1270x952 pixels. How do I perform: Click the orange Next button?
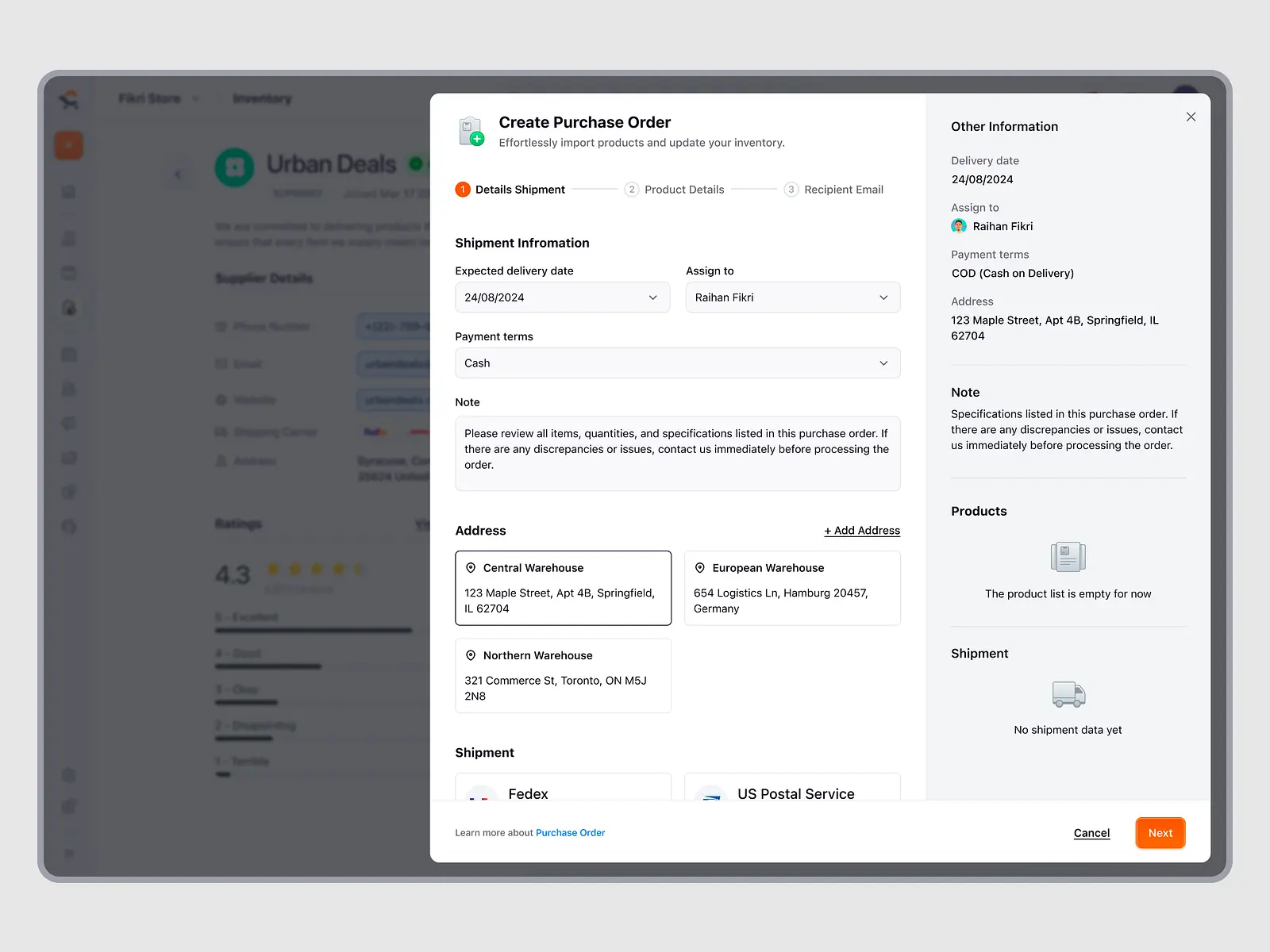pos(1160,833)
